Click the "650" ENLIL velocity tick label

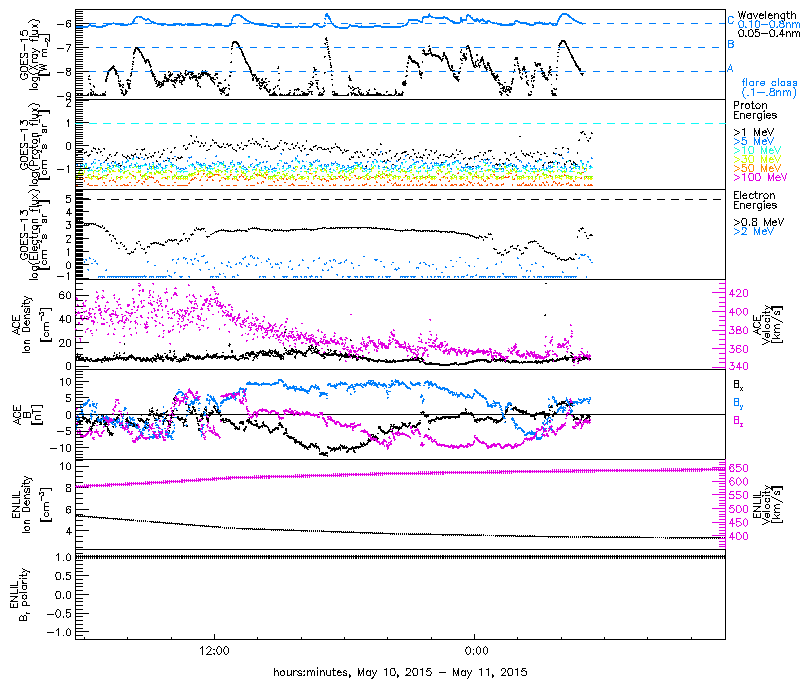[x=738, y=468]
